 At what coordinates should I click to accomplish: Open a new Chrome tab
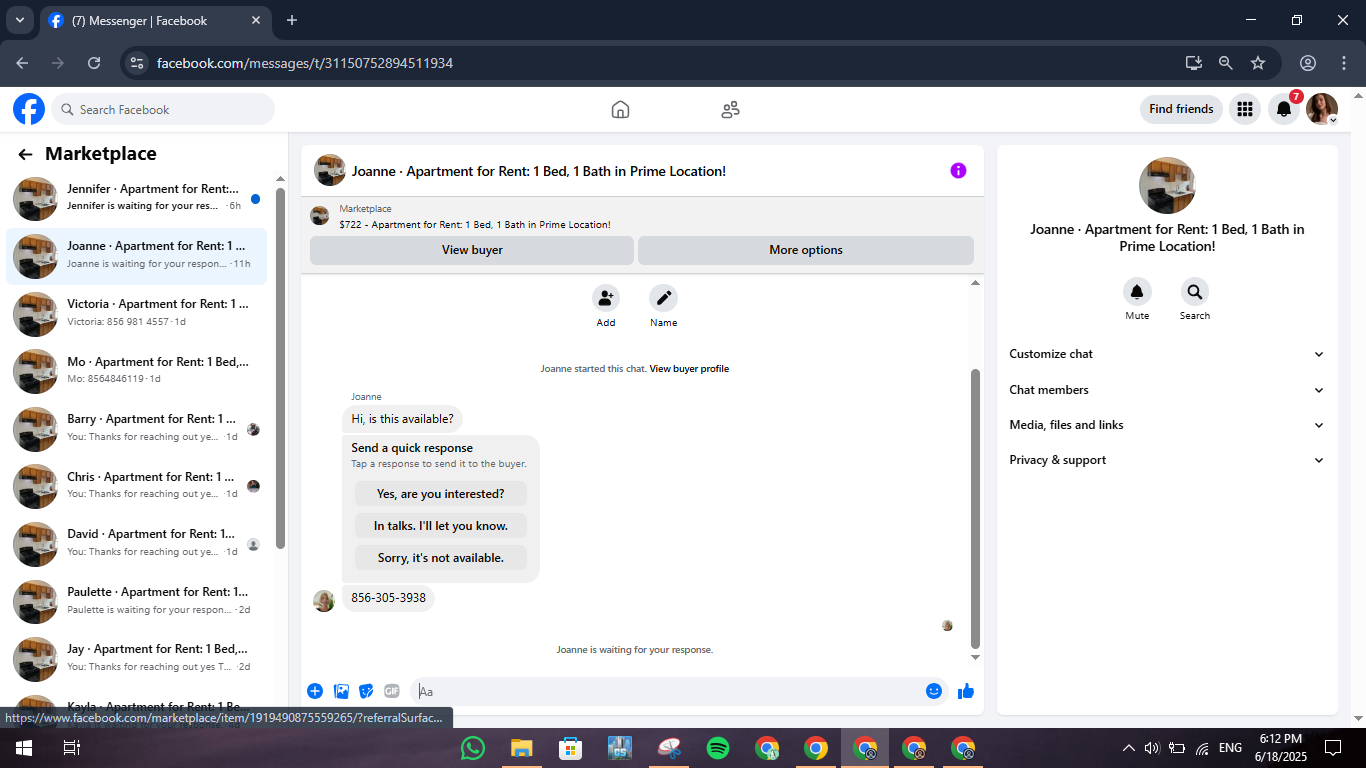pos(292,20)
